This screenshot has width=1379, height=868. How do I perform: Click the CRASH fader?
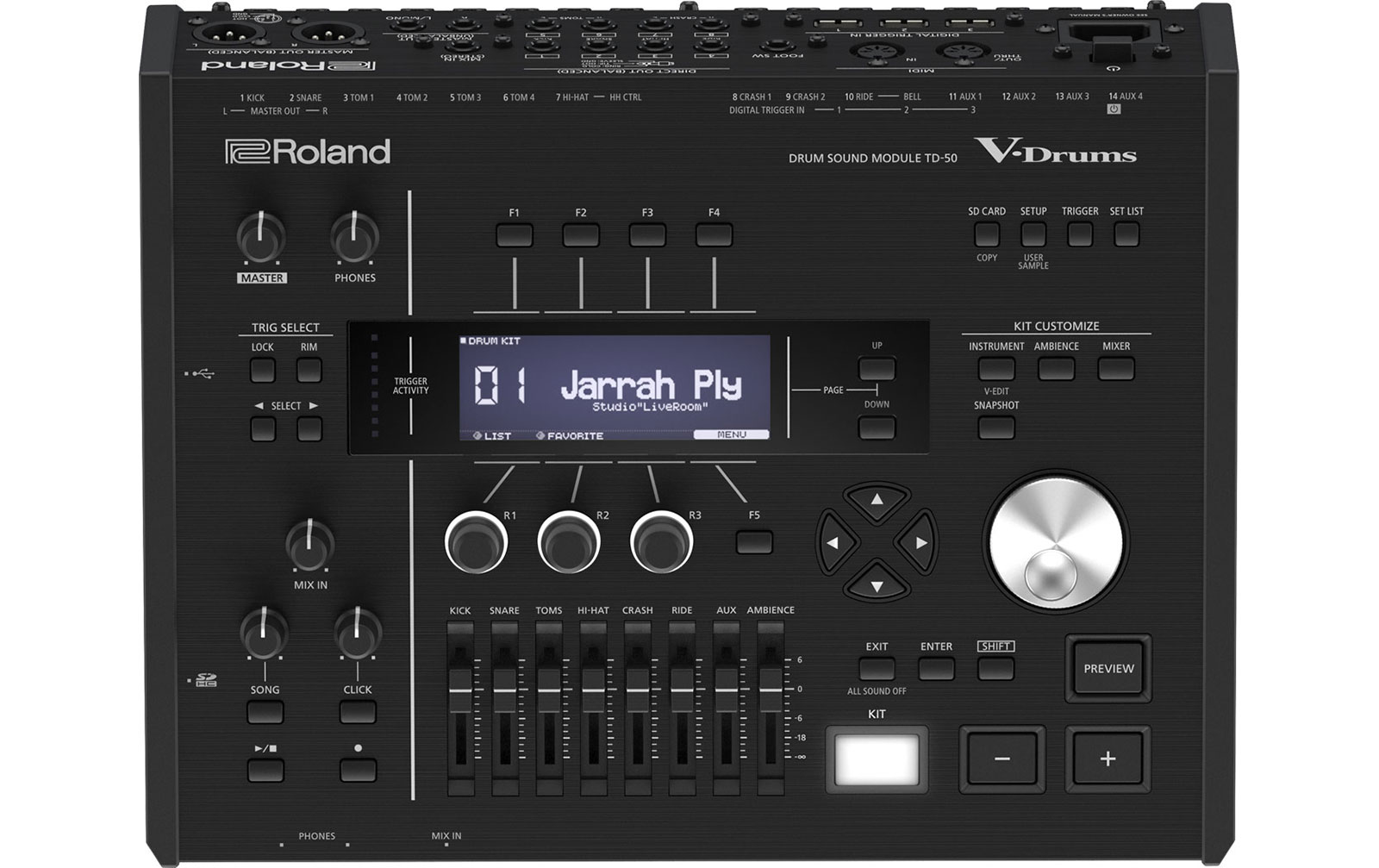point(637,690)
